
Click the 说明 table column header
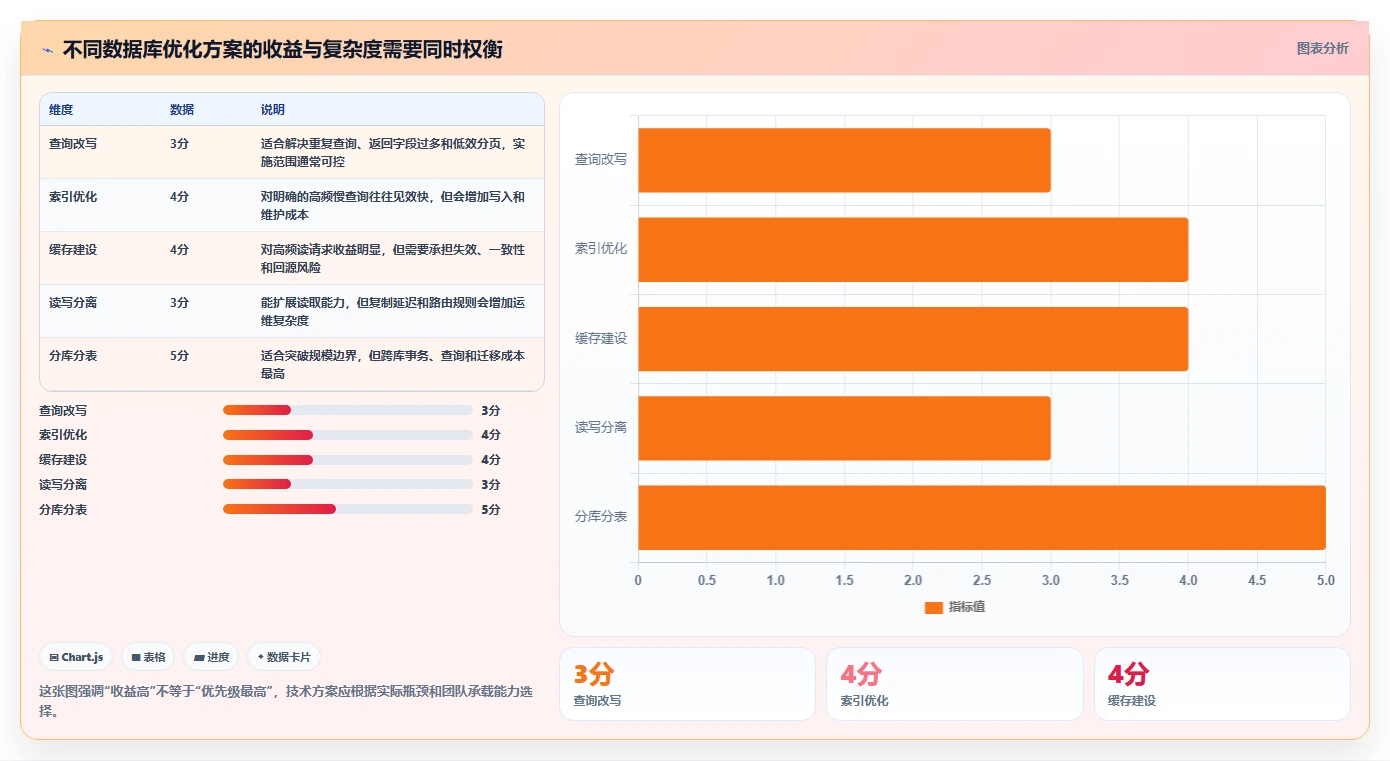pos(273,110)
